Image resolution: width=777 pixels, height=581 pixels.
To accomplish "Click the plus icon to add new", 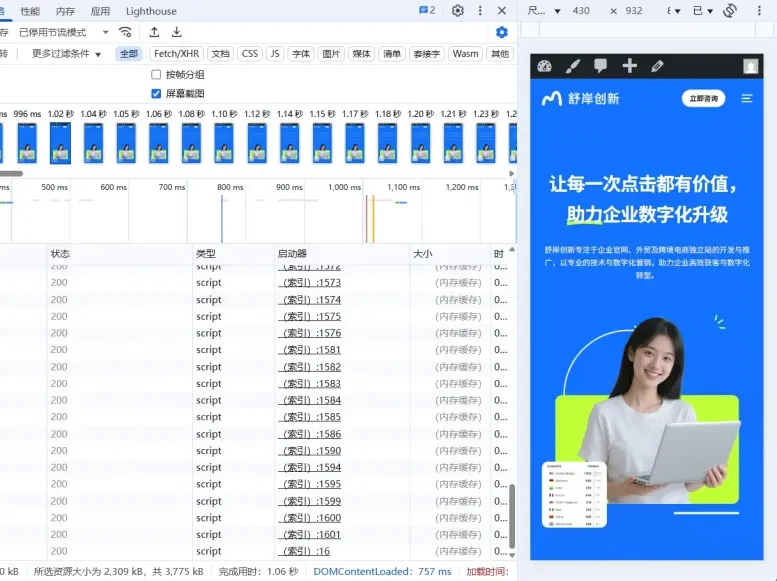I will (629, 66).
